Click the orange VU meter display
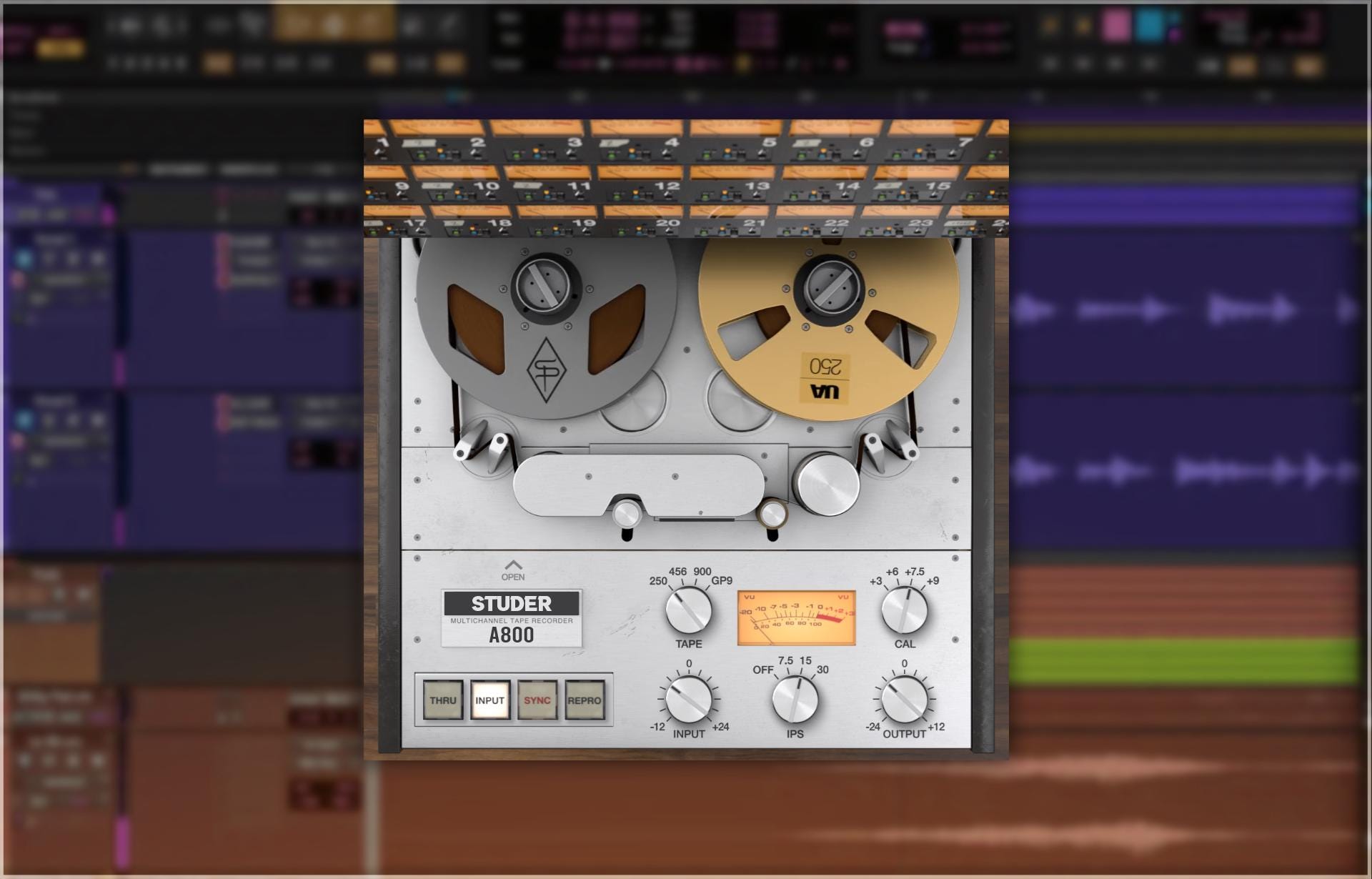Screen dimensions: 1372x879 (796, 618)
